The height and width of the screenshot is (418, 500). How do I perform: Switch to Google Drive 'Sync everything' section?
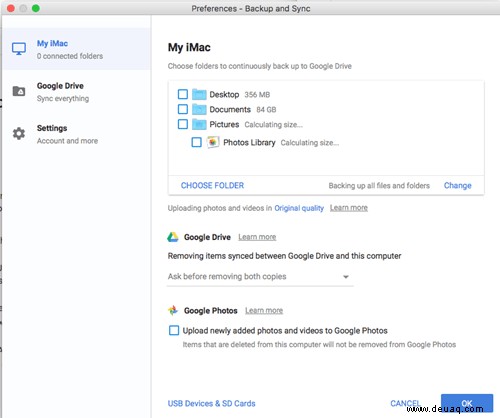click(x=77, y=92)
